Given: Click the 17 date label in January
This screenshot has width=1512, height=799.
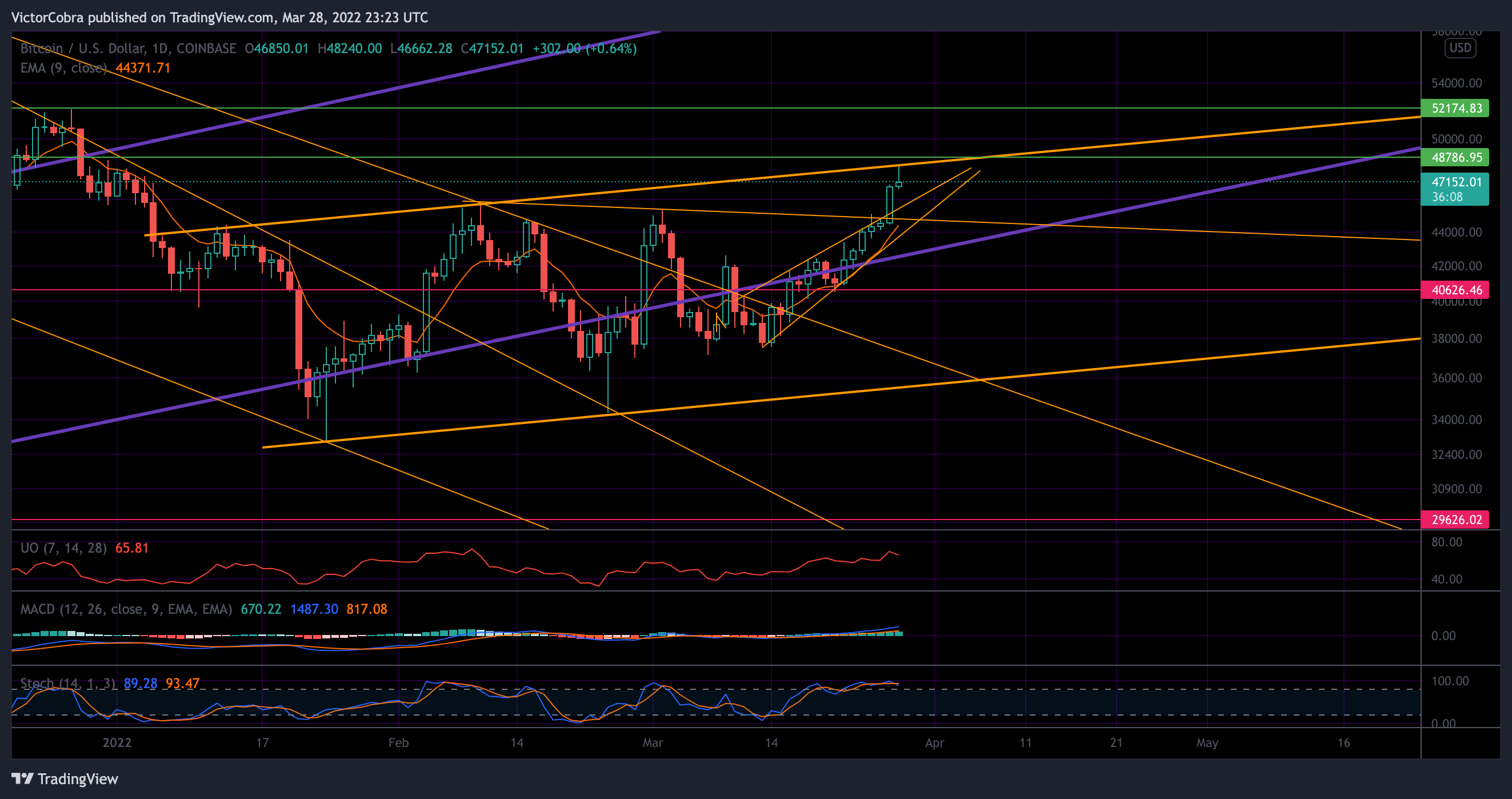Looking at the screenshot, I should pos(262,742).
